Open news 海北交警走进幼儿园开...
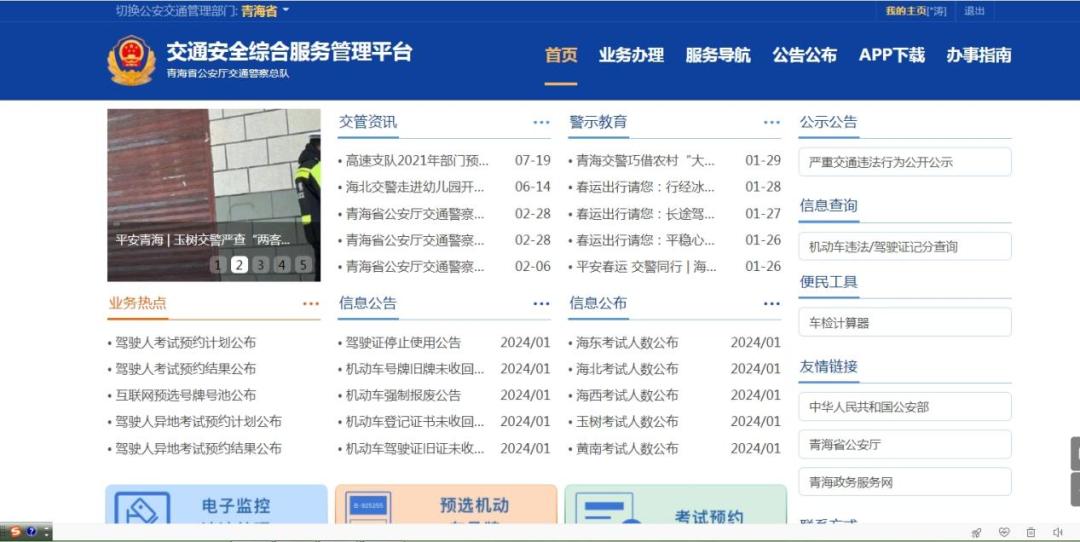Screen dimensions: 1080x542 click(415, 187)
